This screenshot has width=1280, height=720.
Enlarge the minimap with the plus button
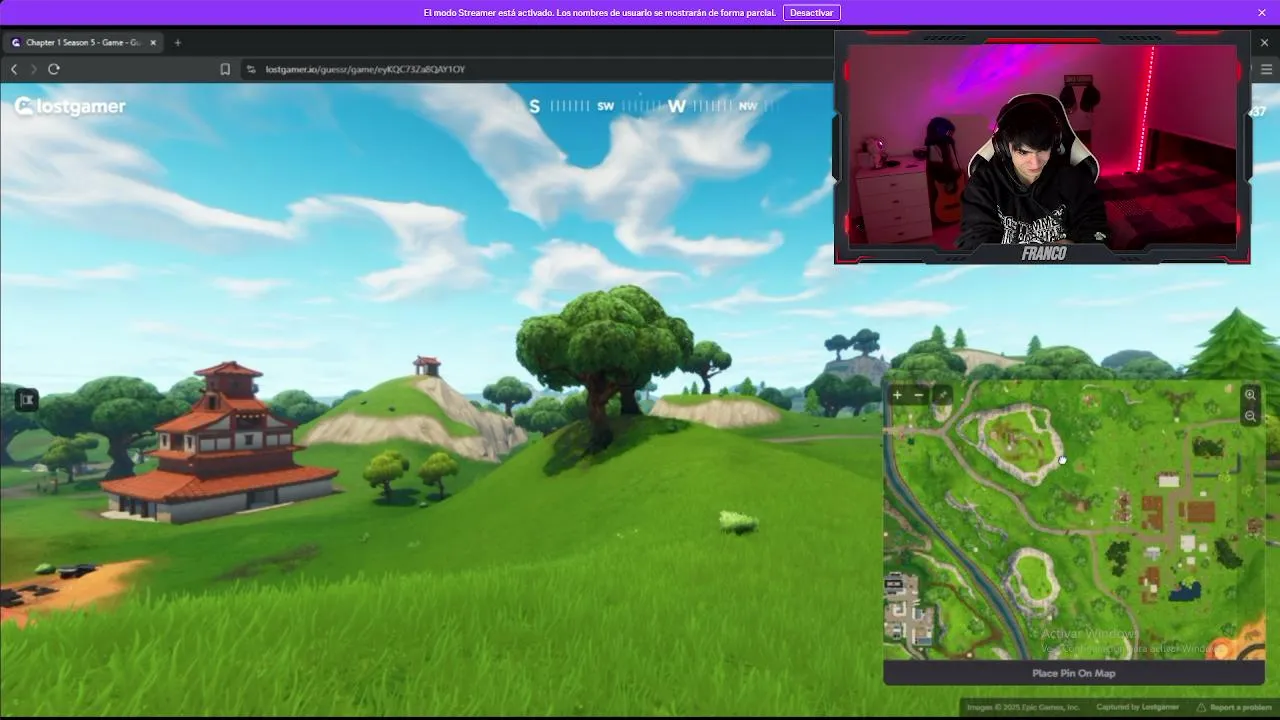pos(897,395)
